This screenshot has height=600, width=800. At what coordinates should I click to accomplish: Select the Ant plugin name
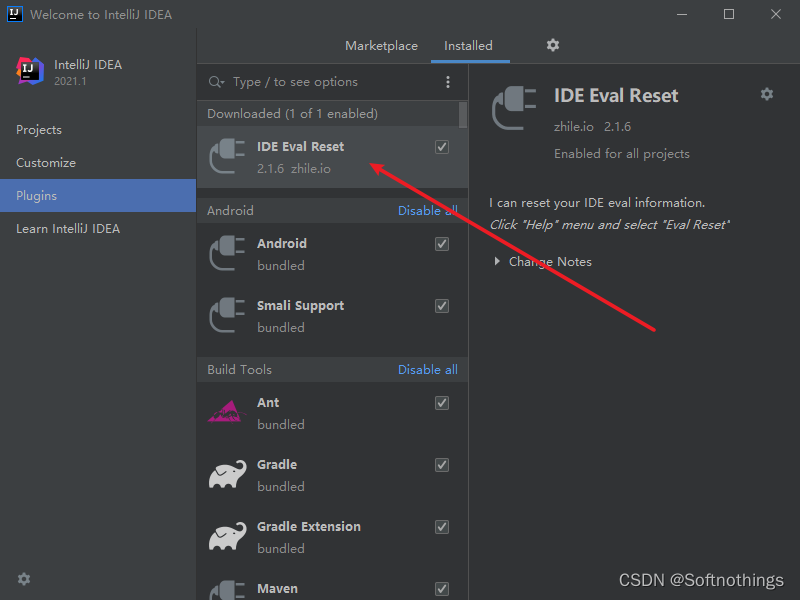268,403
